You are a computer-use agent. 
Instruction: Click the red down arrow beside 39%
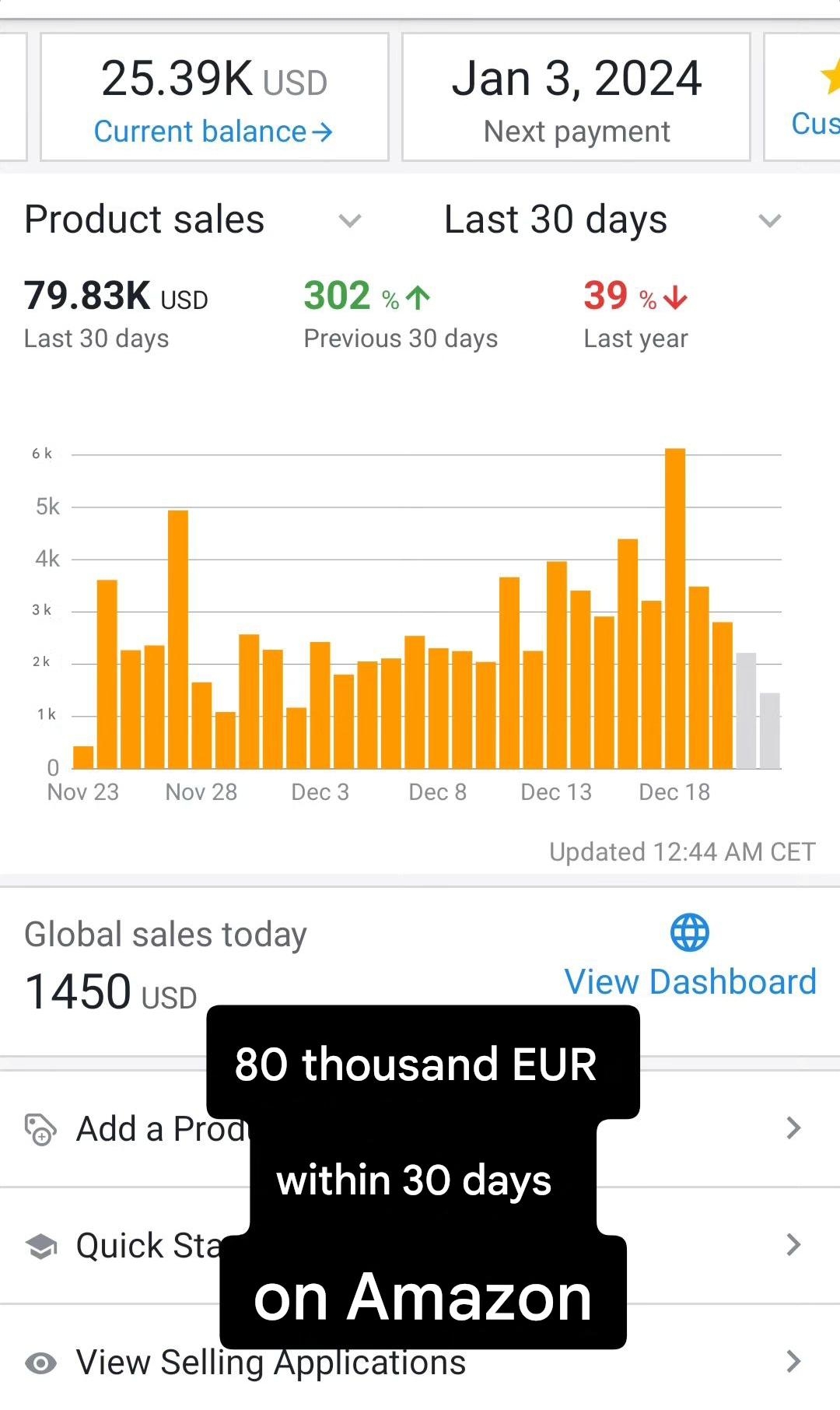(676, 297)
